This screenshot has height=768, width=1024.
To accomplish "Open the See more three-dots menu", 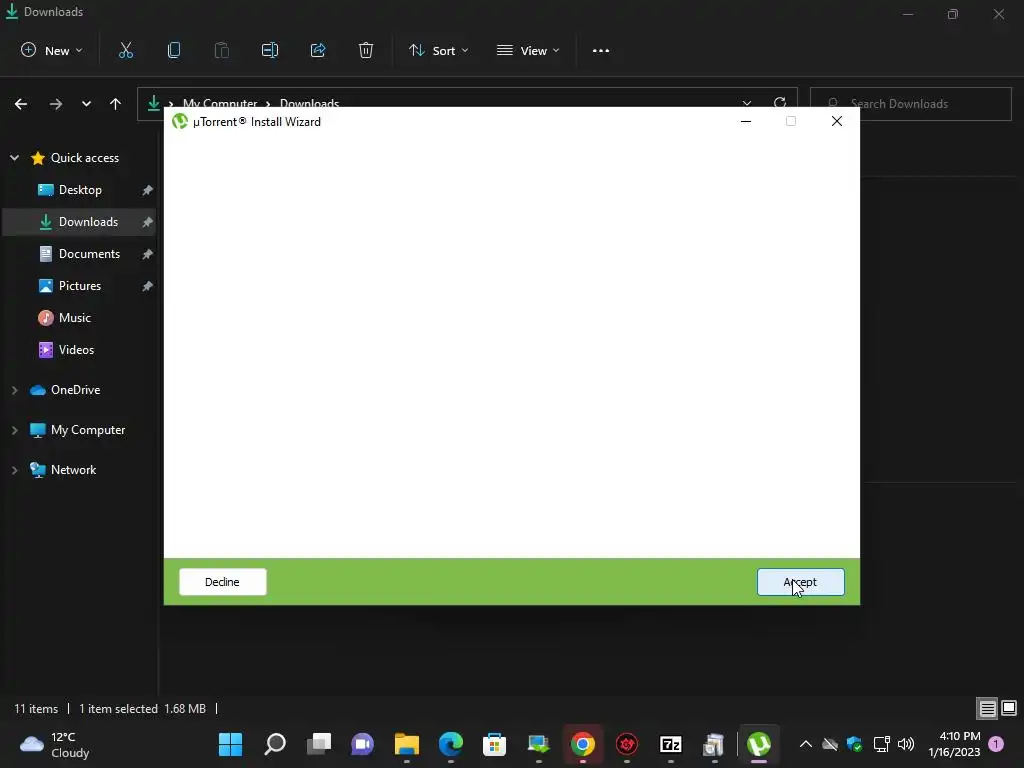I will [601, 50].
